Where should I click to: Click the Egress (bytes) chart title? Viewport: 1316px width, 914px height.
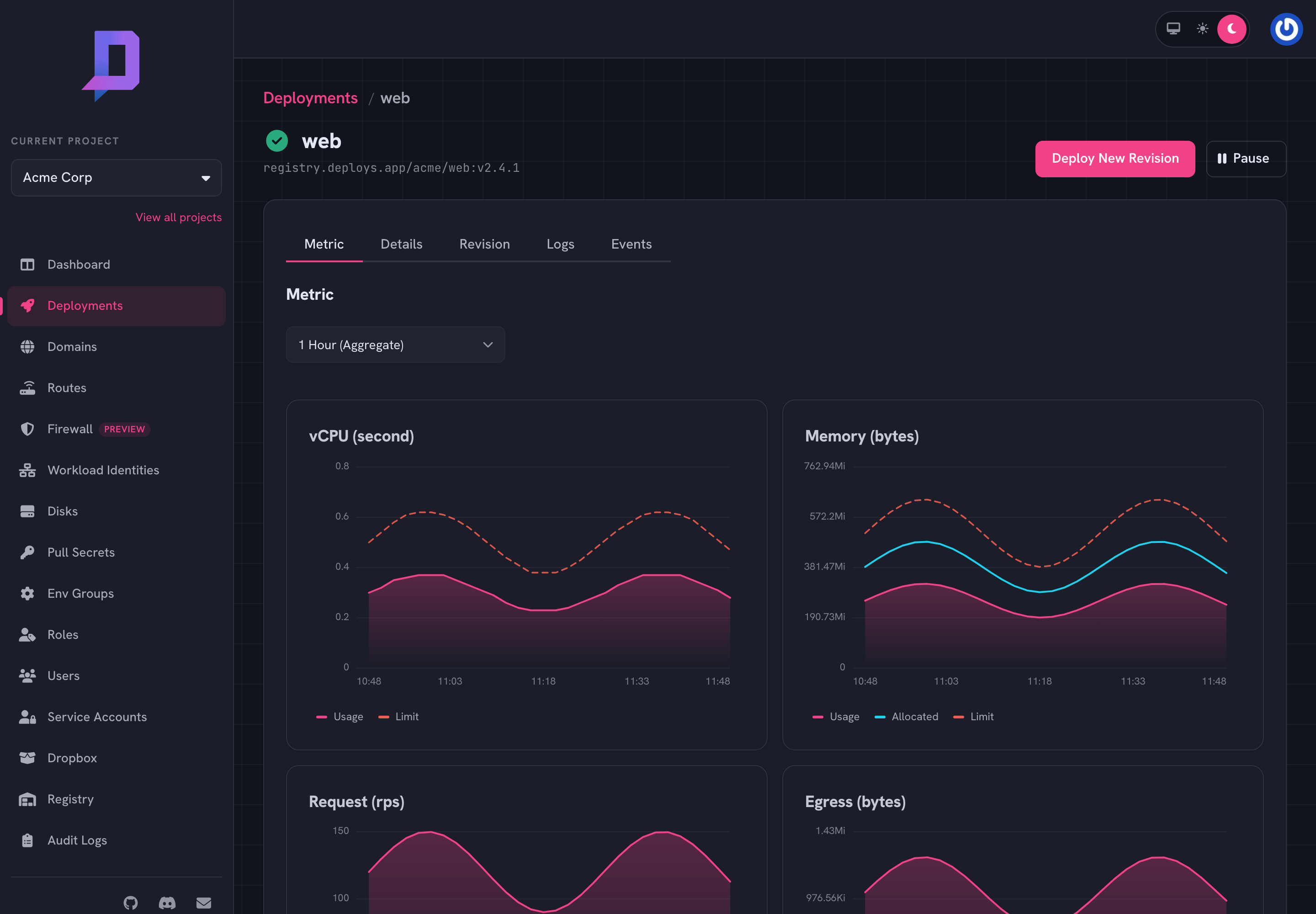click(855, 802)
